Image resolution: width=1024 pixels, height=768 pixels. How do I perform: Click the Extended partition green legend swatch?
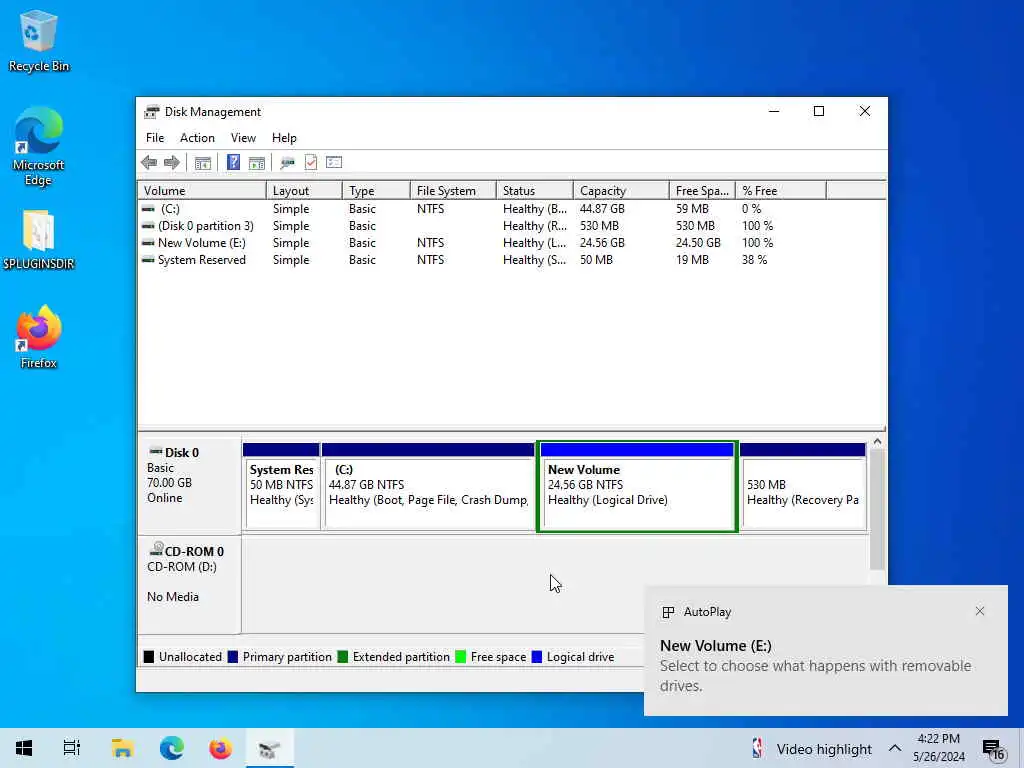[342, 657]
